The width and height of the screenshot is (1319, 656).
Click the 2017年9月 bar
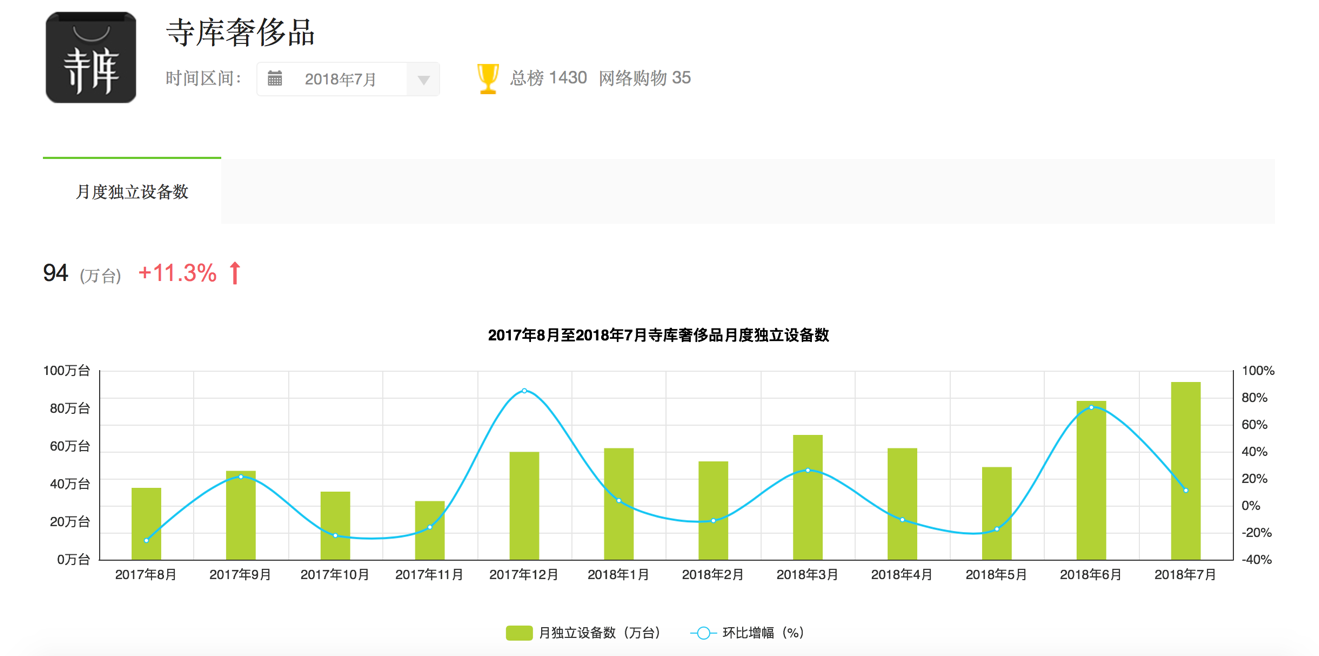[241, 515]
